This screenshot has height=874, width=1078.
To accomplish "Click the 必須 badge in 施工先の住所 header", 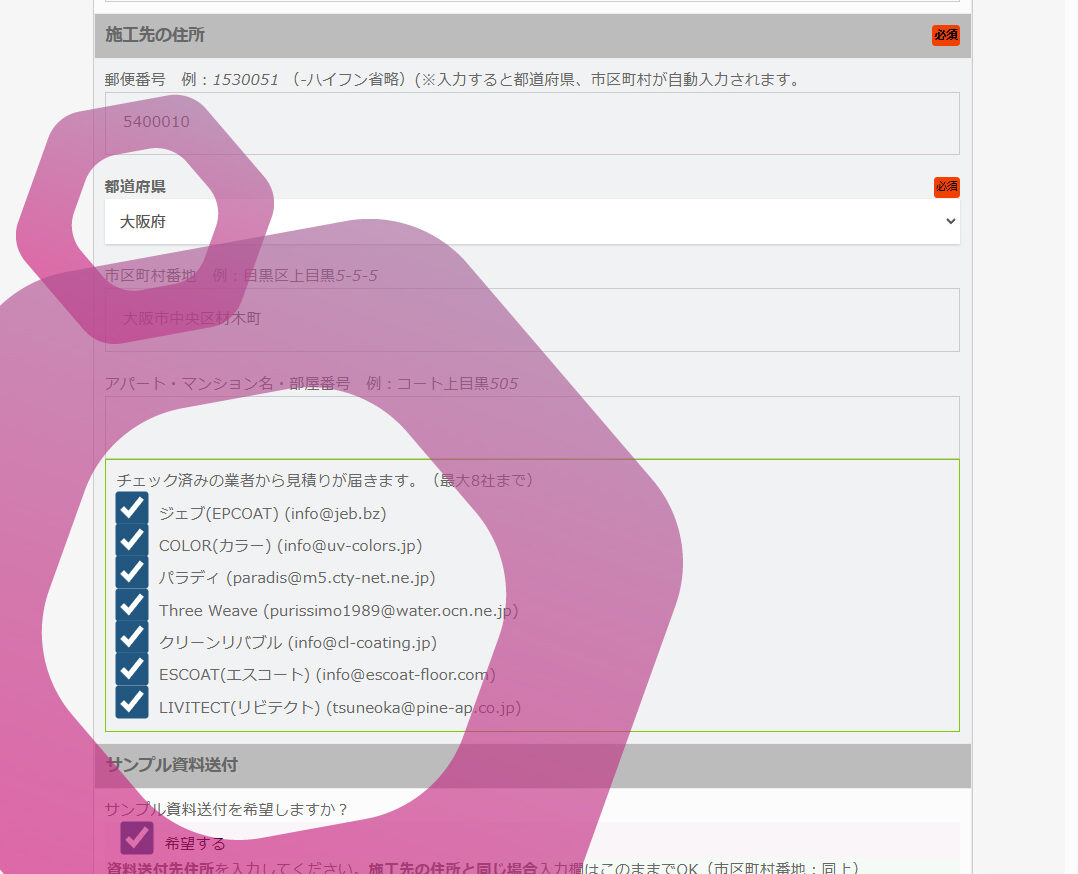I will (945, 35).
